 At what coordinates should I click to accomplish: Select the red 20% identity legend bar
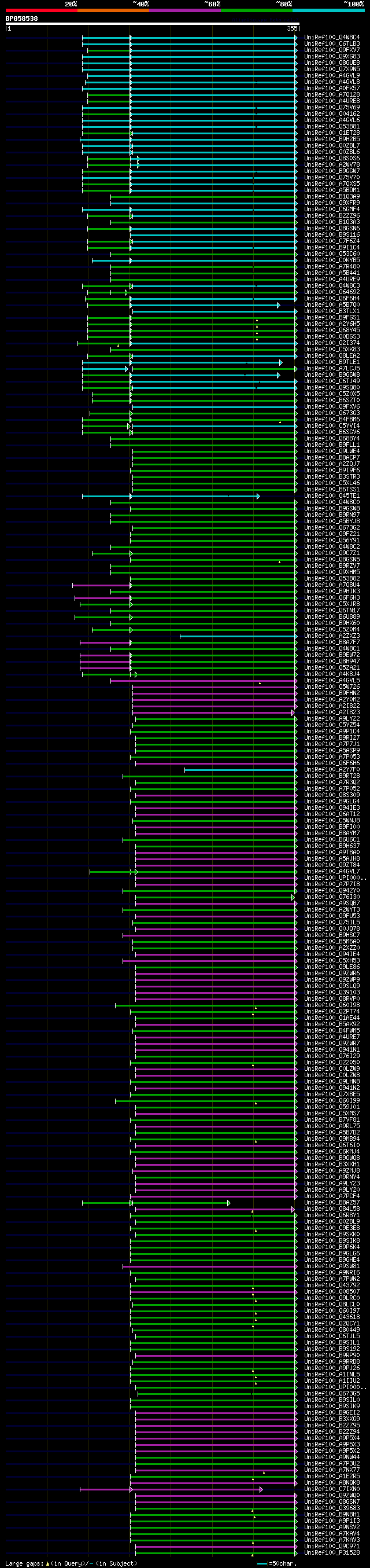41,10
